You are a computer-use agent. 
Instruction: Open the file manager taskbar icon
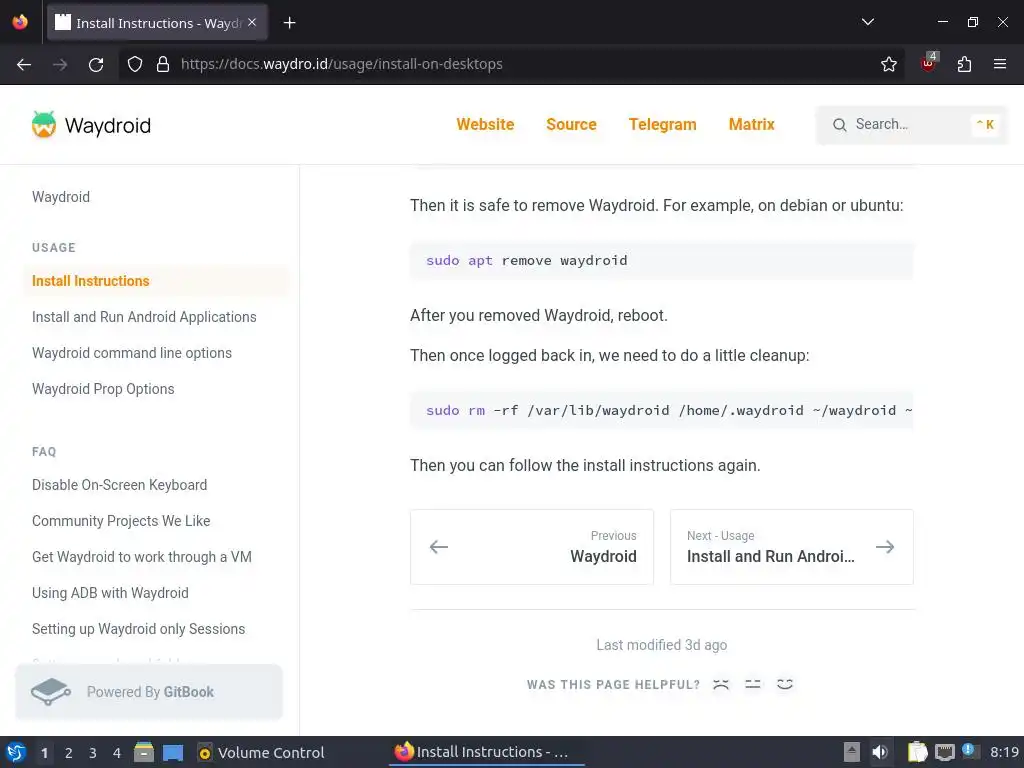144,752
